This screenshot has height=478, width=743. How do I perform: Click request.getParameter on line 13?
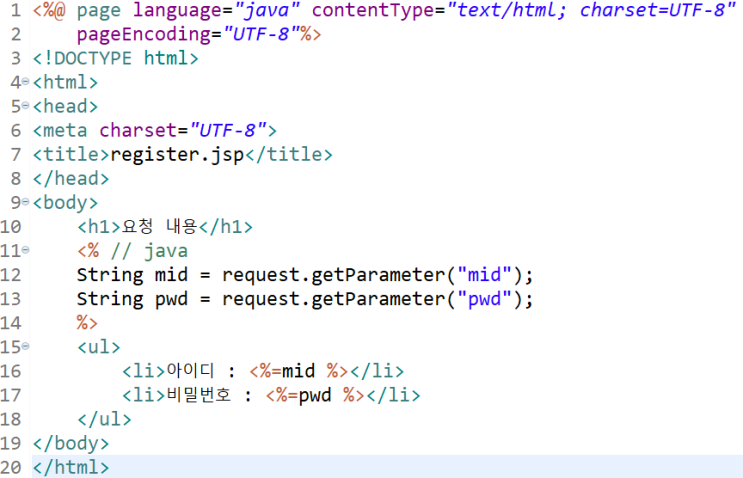coord(334,299)
